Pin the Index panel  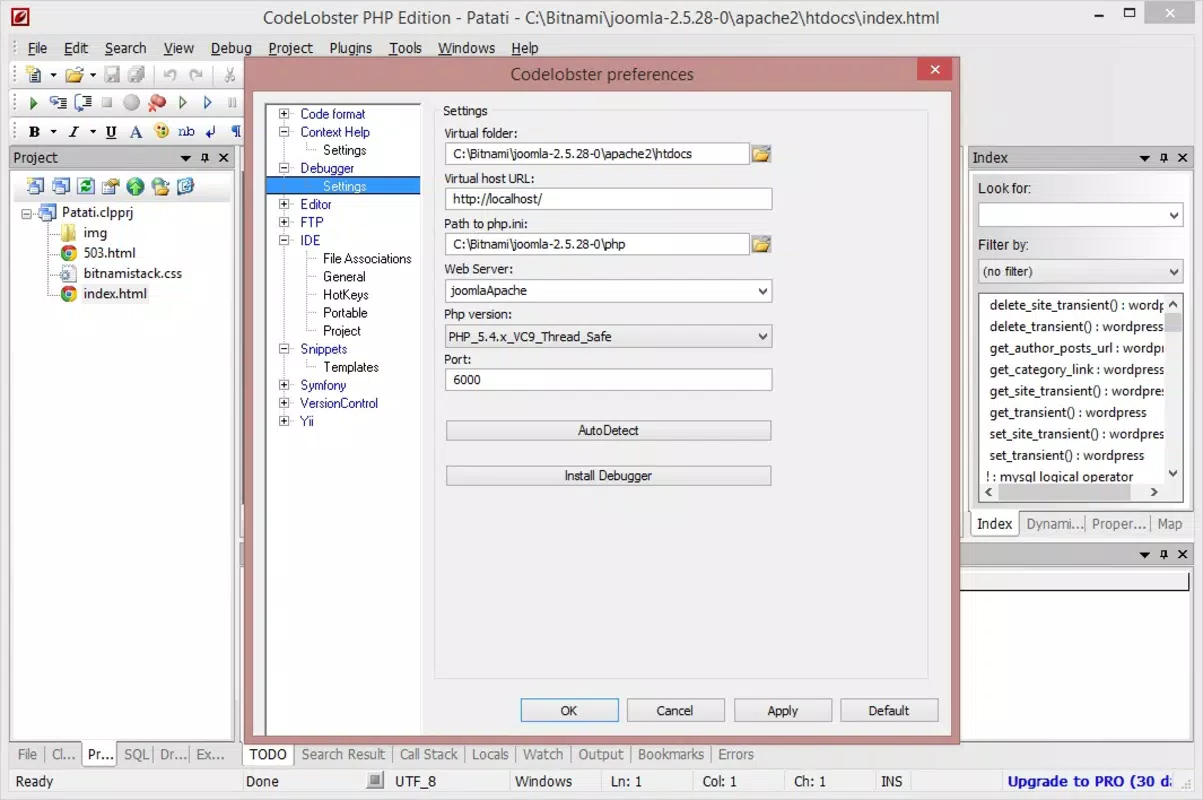(x=1164, y=158)
